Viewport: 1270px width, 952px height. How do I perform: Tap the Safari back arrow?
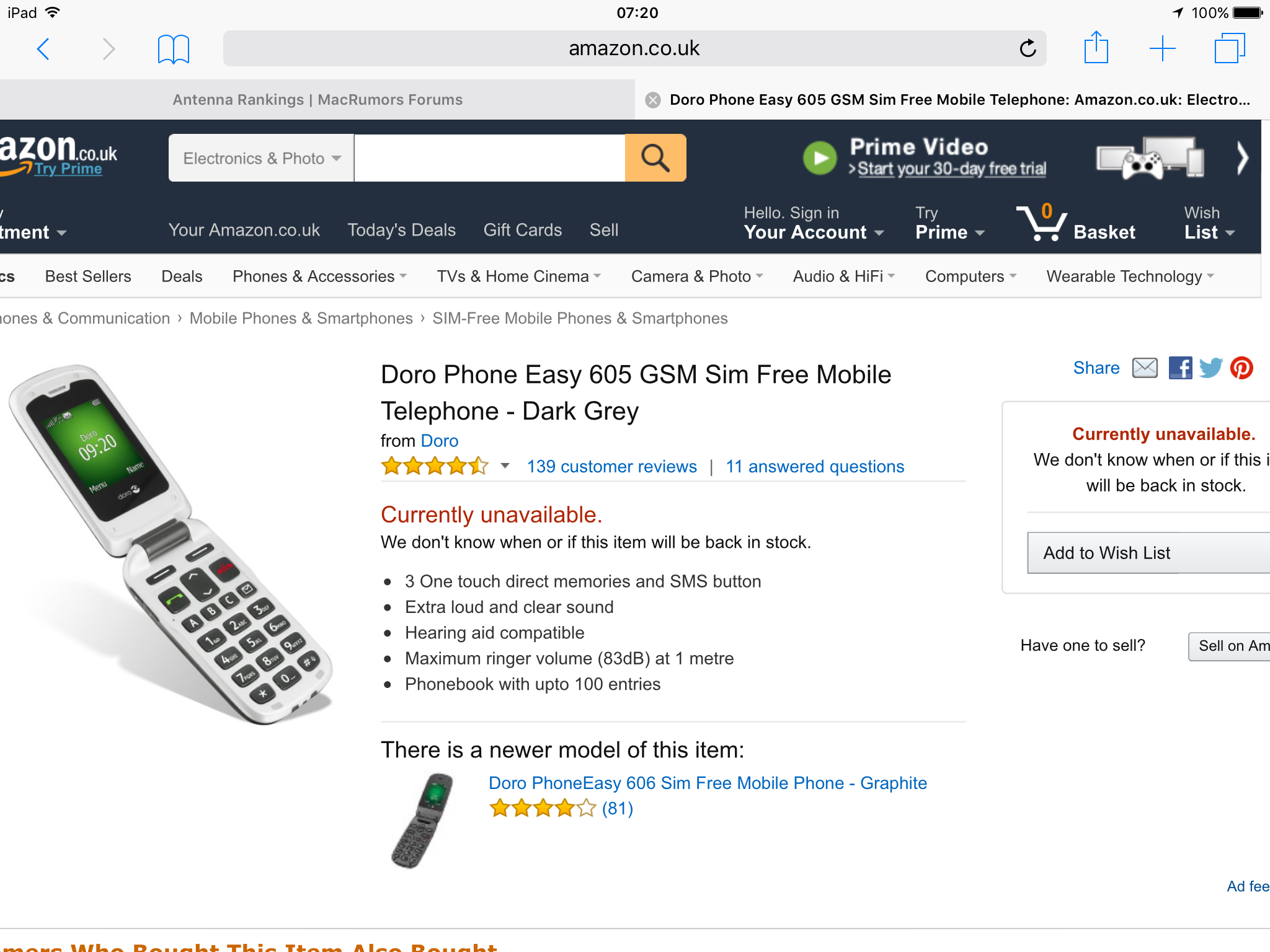43,48
